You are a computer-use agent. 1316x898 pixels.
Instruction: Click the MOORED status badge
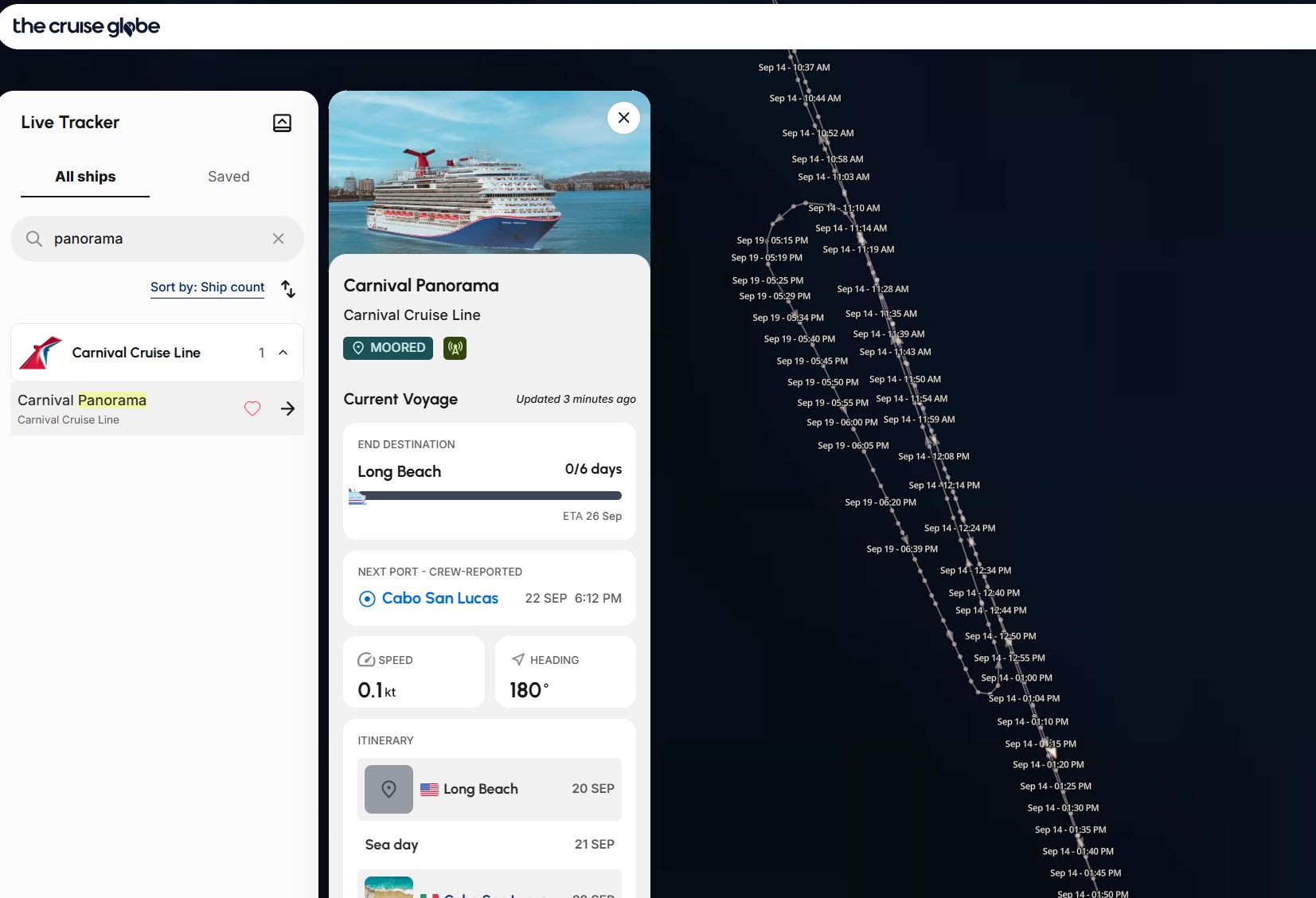pos(388,348)
